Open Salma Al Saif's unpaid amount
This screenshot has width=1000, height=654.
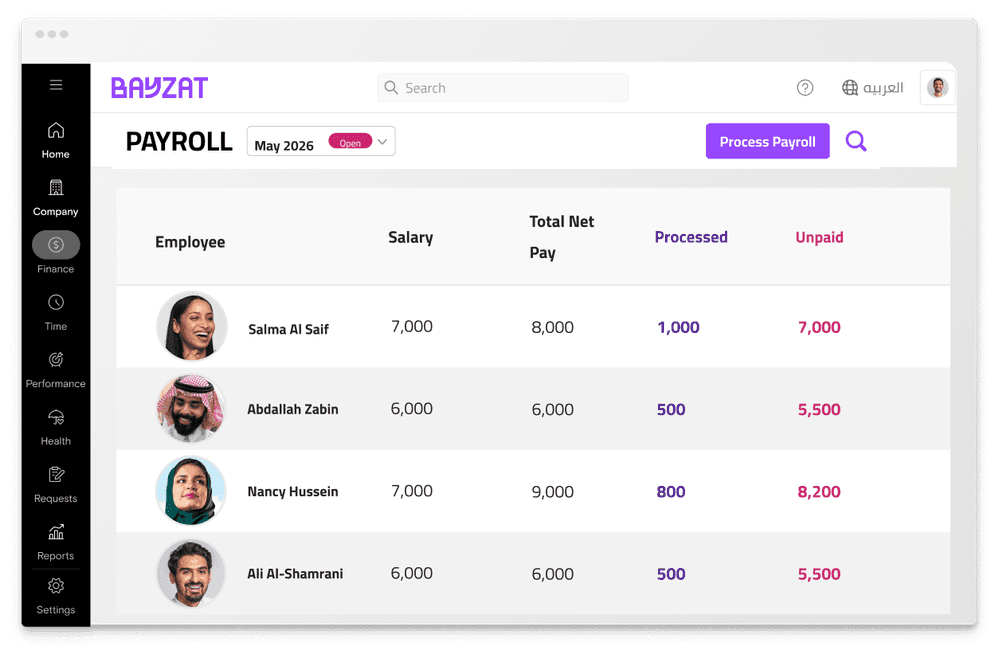pos(819,326)
